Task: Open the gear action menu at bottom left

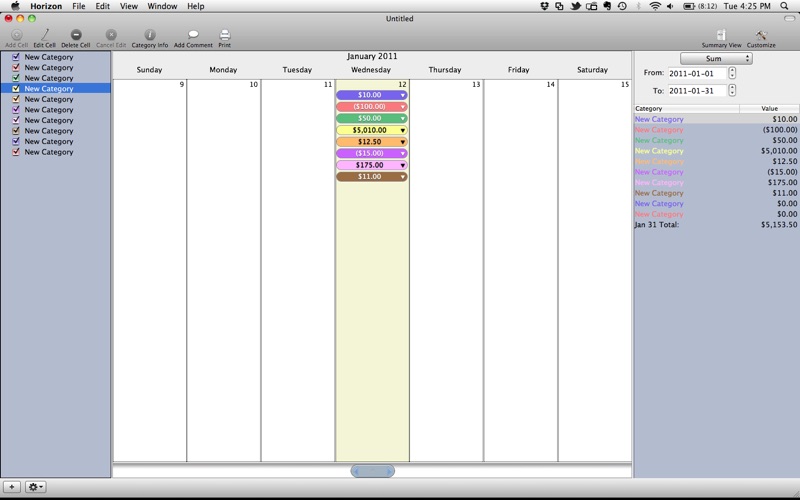Action: coord(35,487)
